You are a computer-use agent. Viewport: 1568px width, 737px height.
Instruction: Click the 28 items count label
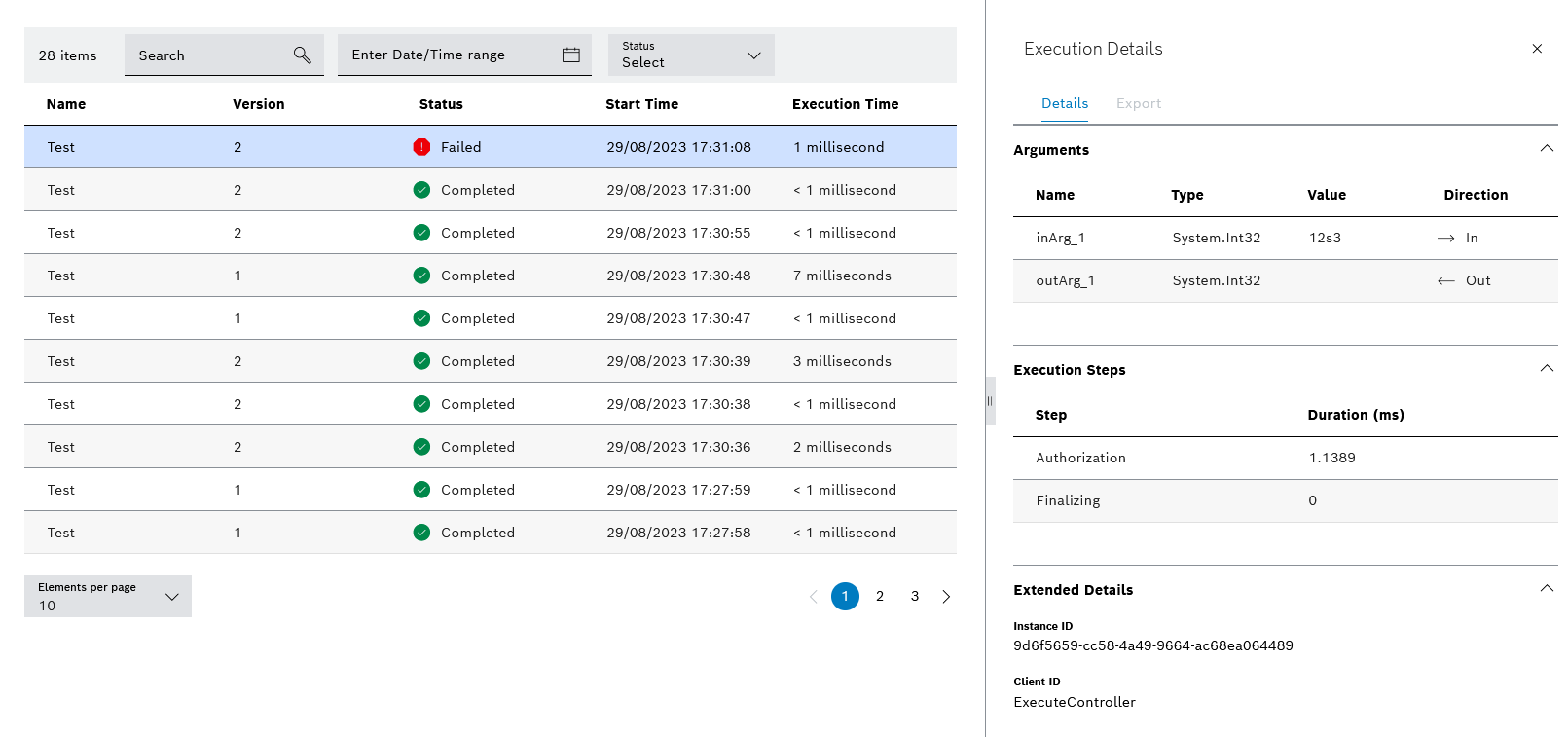point(68,55)
